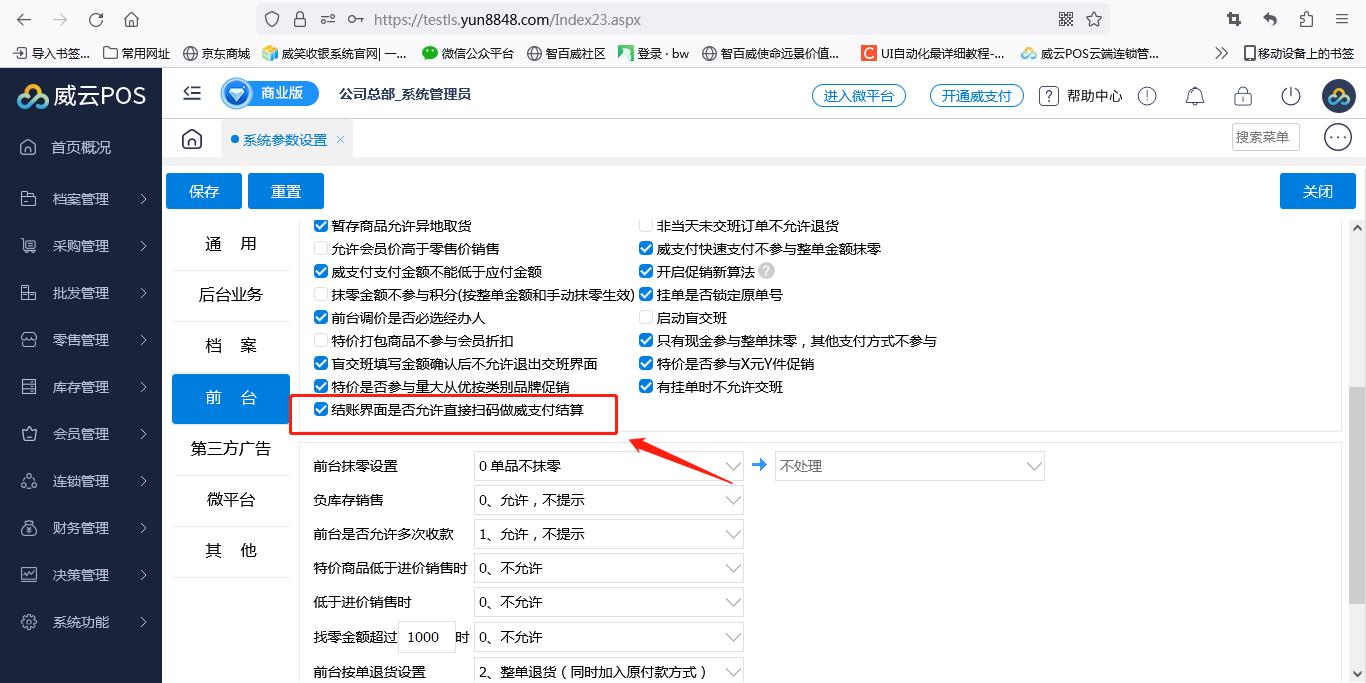Click the 搜索菜单 search field
This screenshot has width=1366, height=683.
[x=1264, y=137]
